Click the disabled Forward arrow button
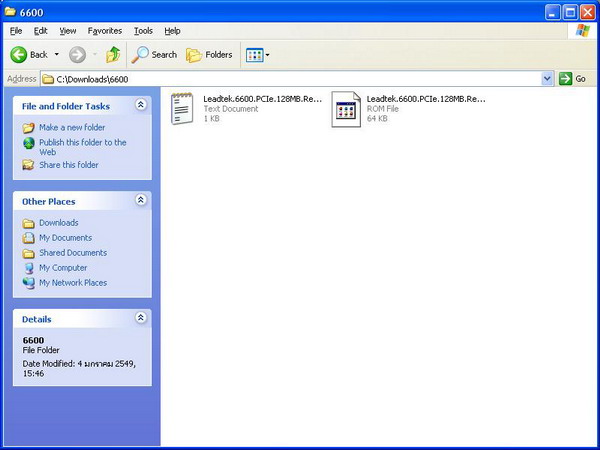600x450 pixels. [x=77, y=55]
